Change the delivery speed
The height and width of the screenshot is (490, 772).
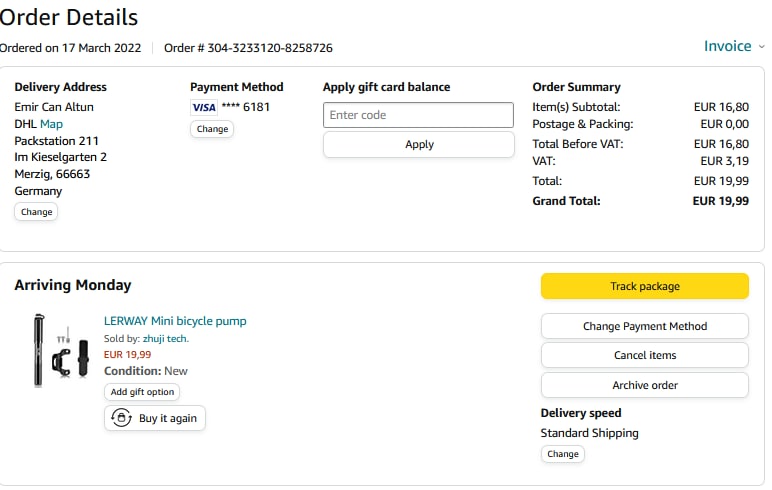click(562, 454)
